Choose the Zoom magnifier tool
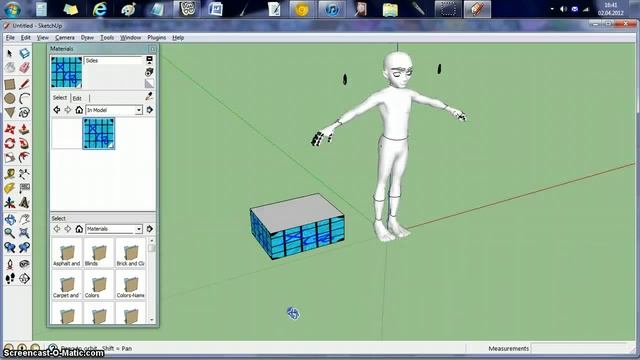Screen dimensions: 640x360 (x=10, y=233)
